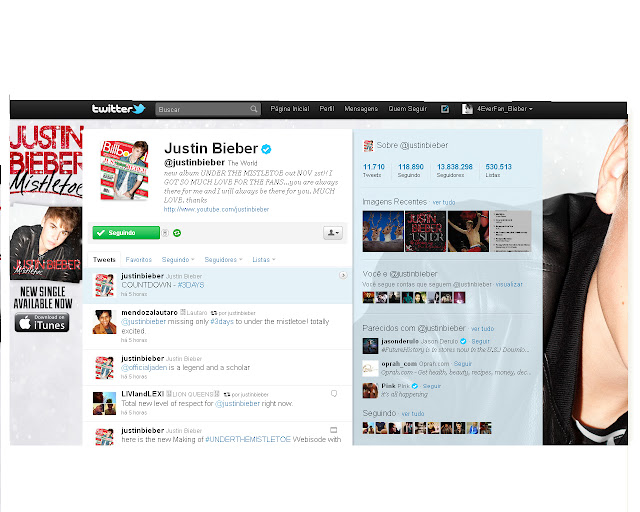Click the 13.838.298 Seguidores count
The height and width of the screenshot is (512, 640).
(x=454, y=170)
